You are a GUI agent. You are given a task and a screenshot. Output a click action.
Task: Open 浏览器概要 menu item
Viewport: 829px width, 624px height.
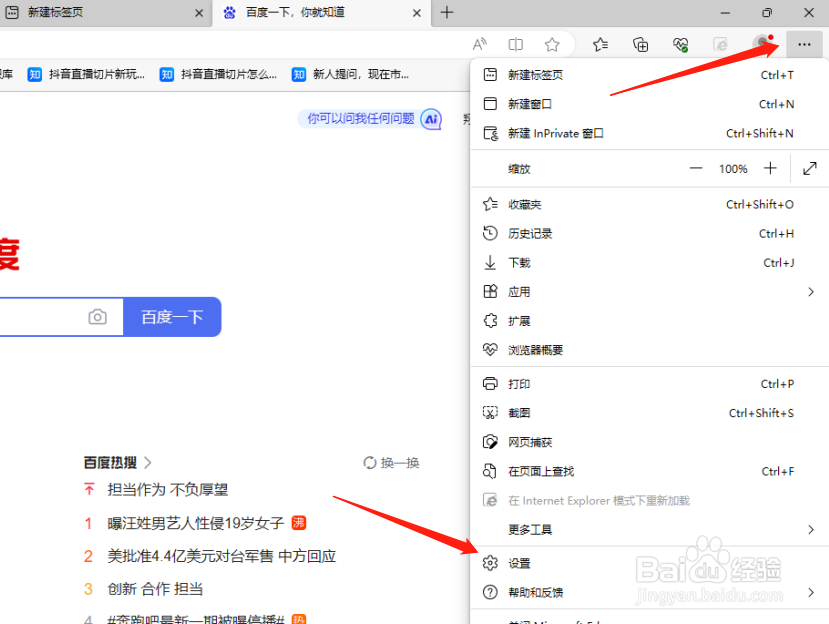649,350
